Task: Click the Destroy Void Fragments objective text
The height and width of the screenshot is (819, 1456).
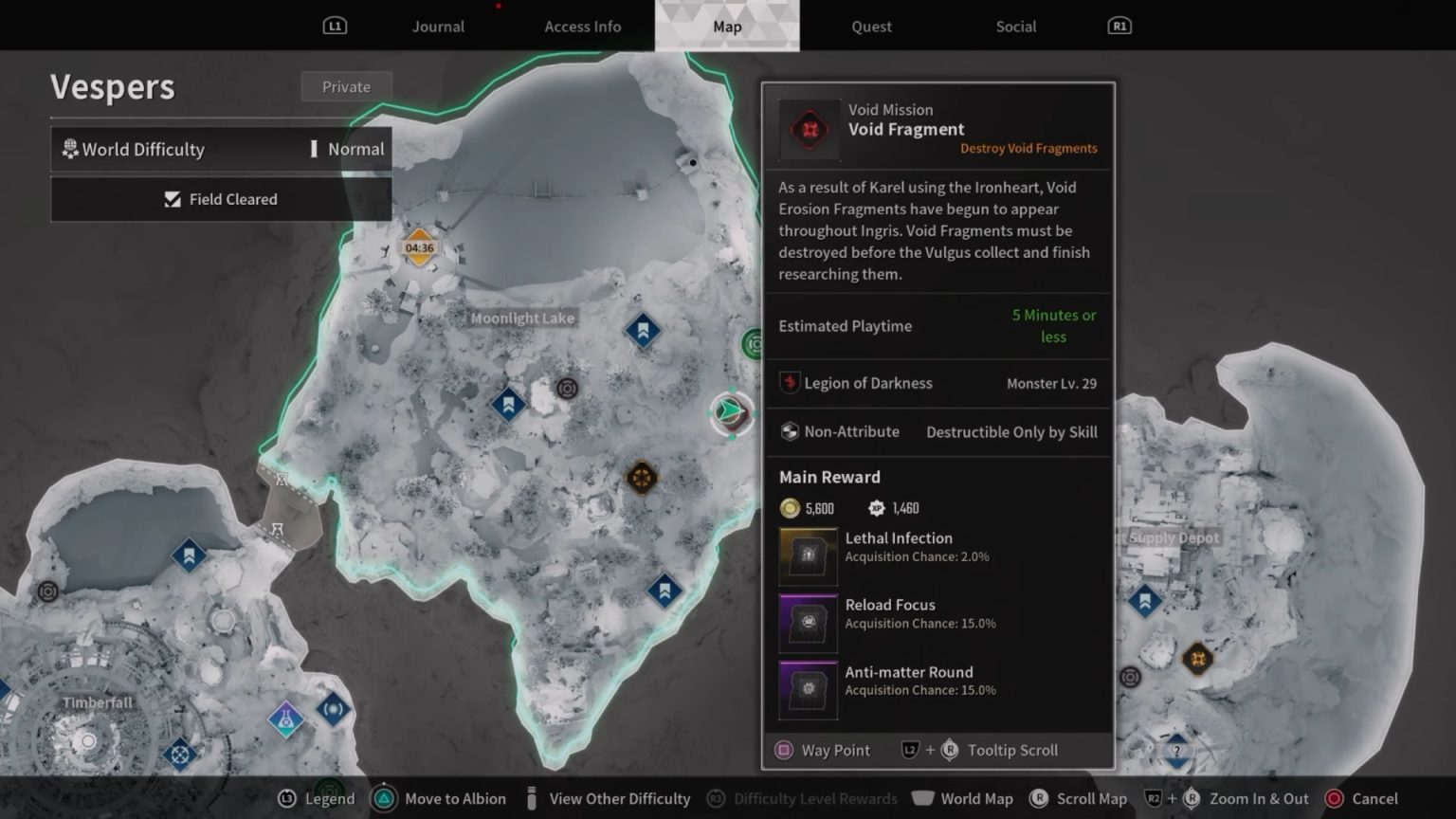Action: (x=1028, y=149)
